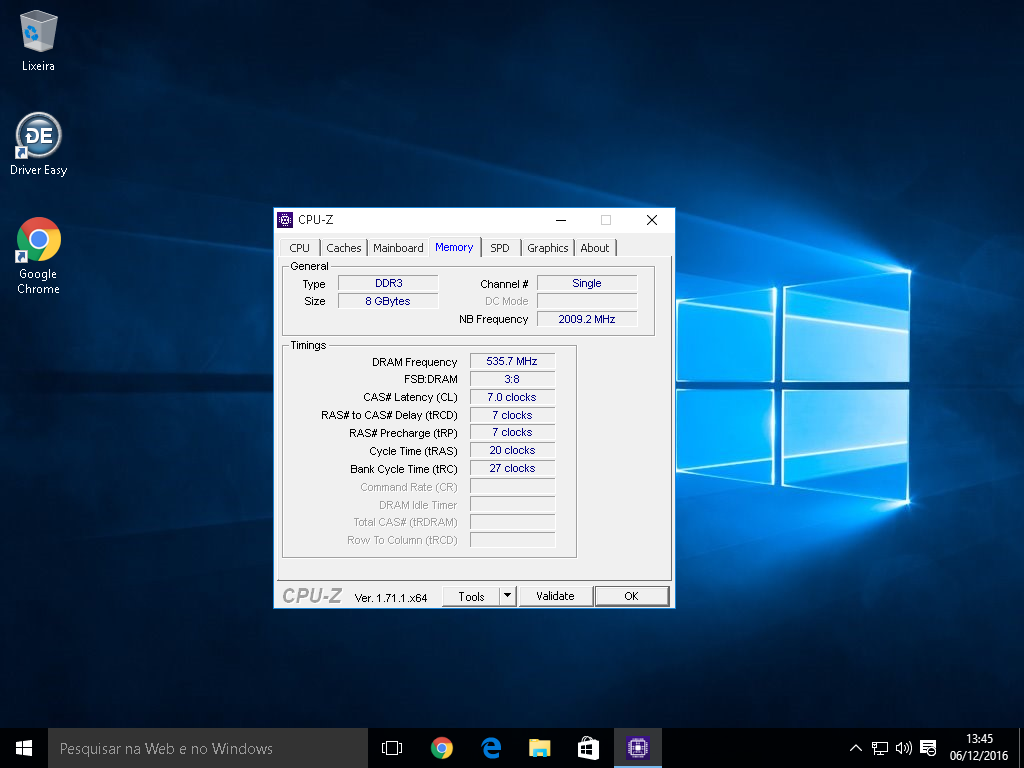Click the 2009.2 MHz NB Frequency value
Viewport: 1024px width, 768px height.
(x=587, y=319)
